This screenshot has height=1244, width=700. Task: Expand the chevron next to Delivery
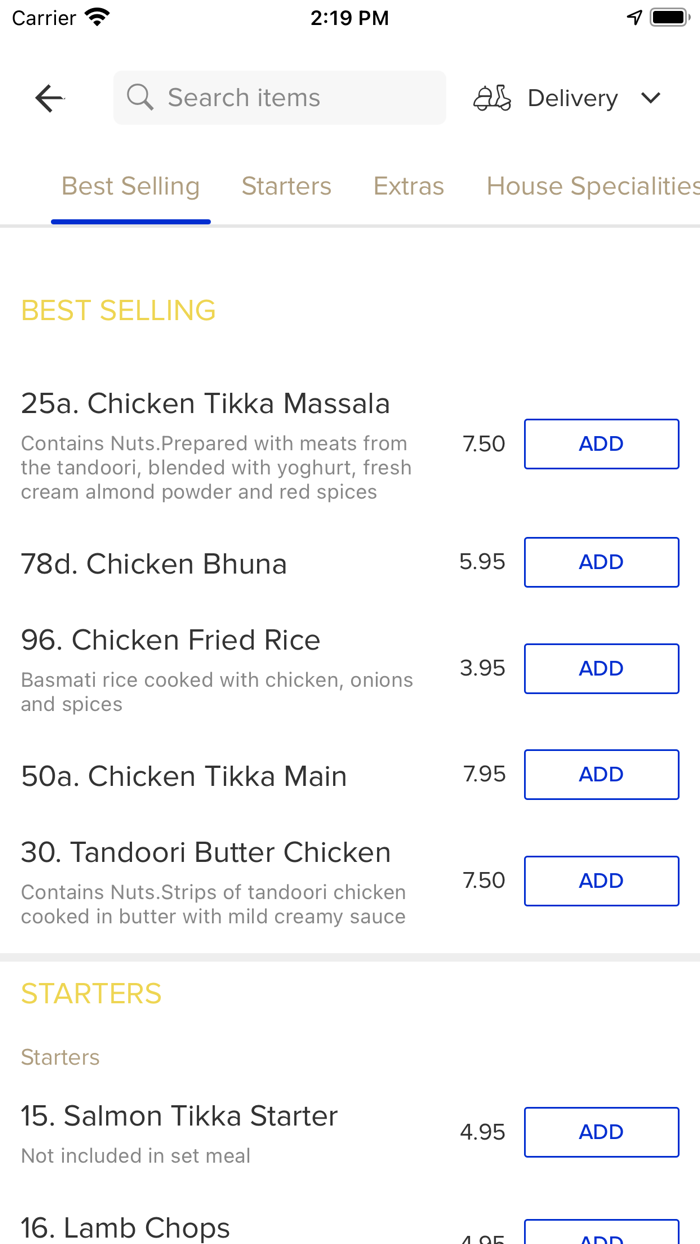click(x=650, y=98)
